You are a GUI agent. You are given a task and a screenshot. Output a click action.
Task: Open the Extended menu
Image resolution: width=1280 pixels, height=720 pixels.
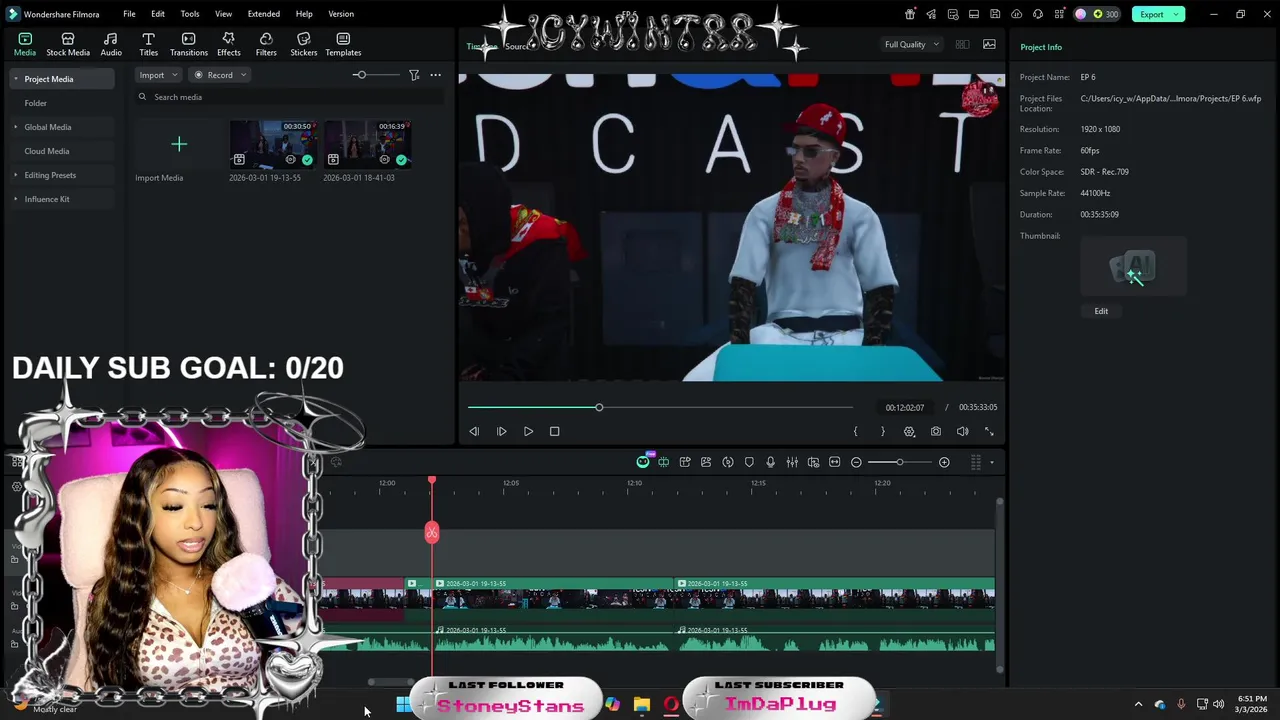[264, 14]
